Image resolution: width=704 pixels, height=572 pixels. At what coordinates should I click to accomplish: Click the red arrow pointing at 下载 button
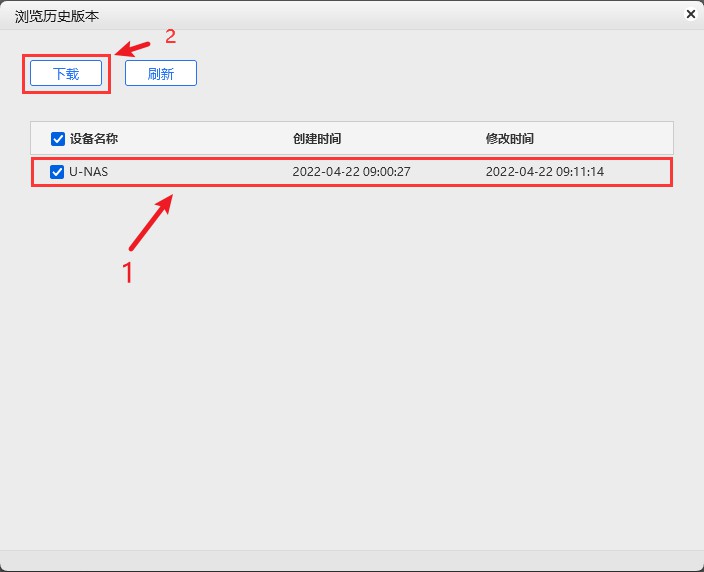click(x=133, y=46)
